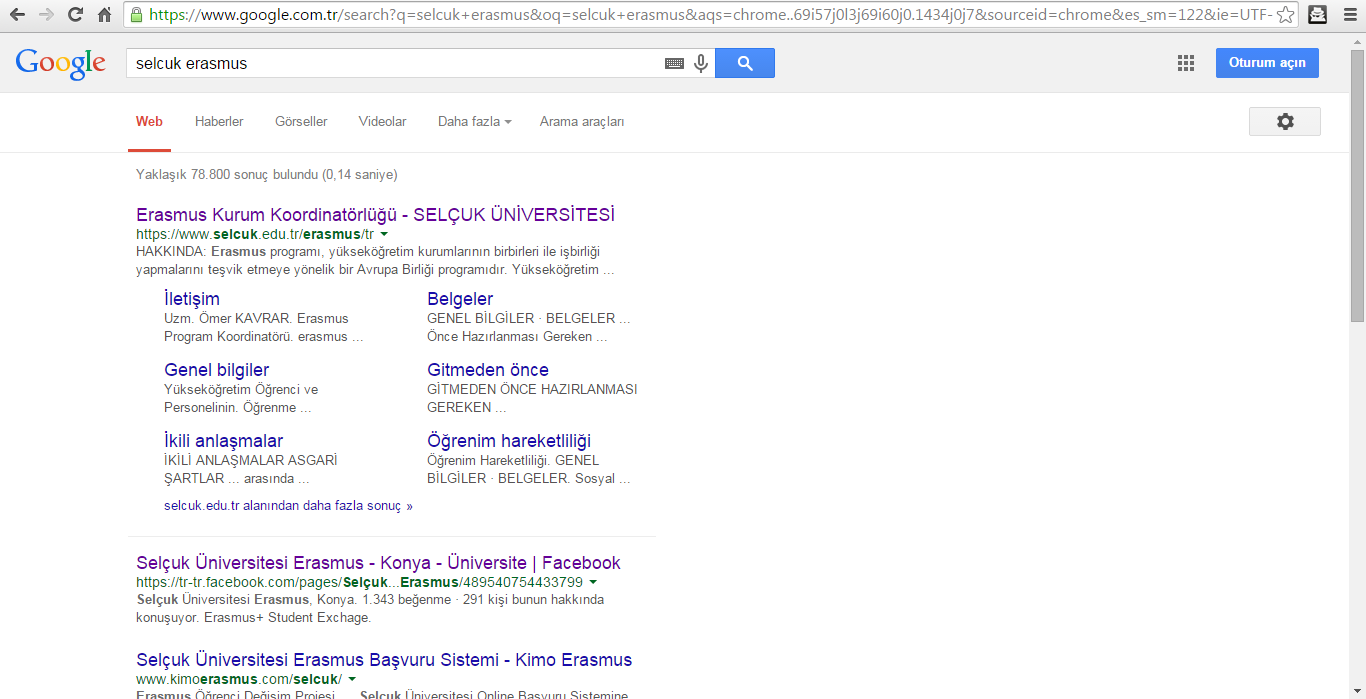Open Erasmus Kurum Koordinatörlüğü result title
This screenshot has width=1366, height=699.
pyautogui.click(x=375, y=215)
